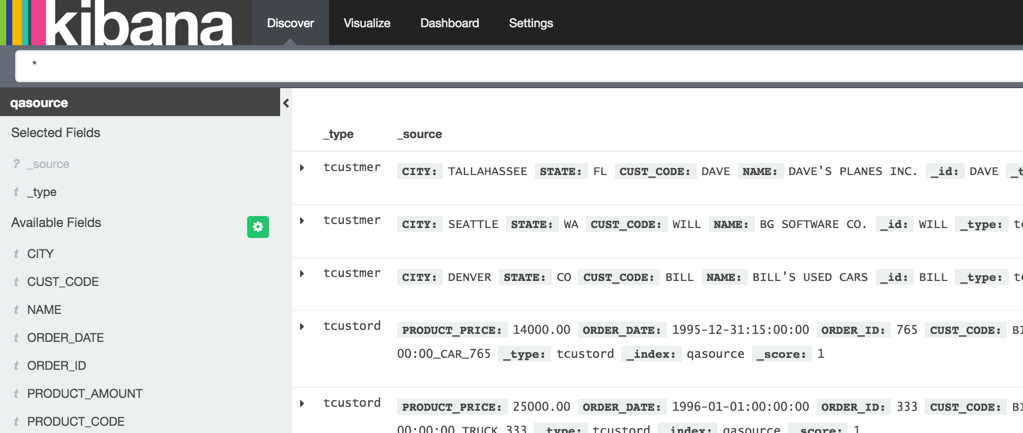Go to the Settings tab

pos(530,23)
